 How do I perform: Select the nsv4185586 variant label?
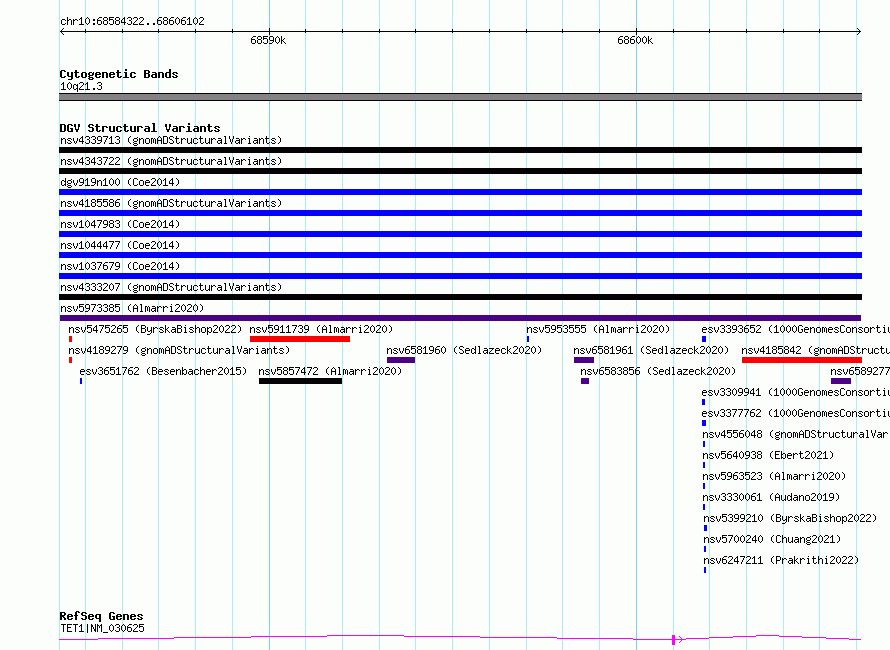click(171, 203)
